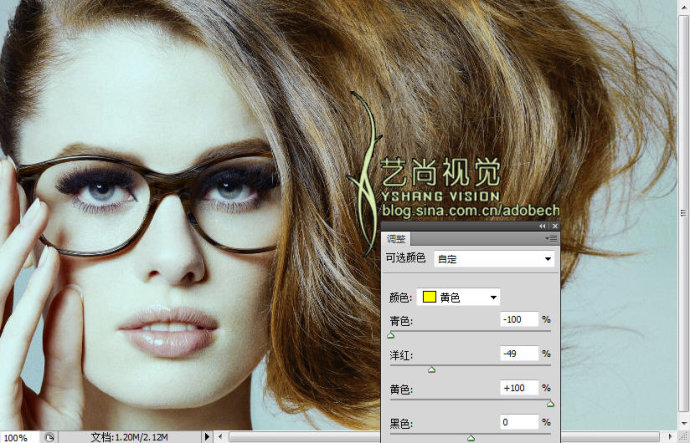This screenshot has height=443, width=690.
Task: Click the 100% zoom level field
Action: pos(20,437)
